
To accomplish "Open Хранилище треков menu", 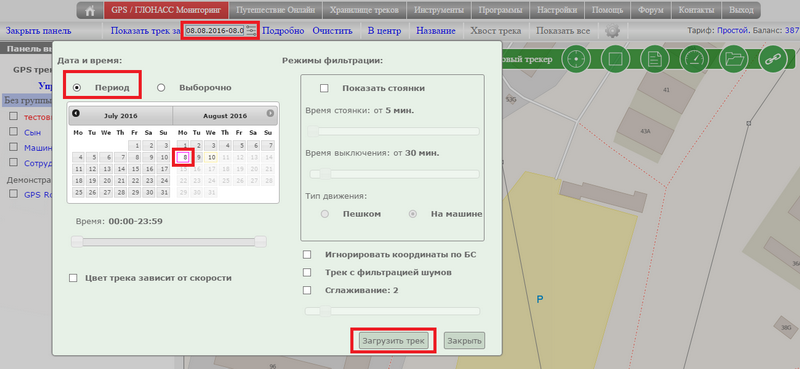I will coord(363,10).
